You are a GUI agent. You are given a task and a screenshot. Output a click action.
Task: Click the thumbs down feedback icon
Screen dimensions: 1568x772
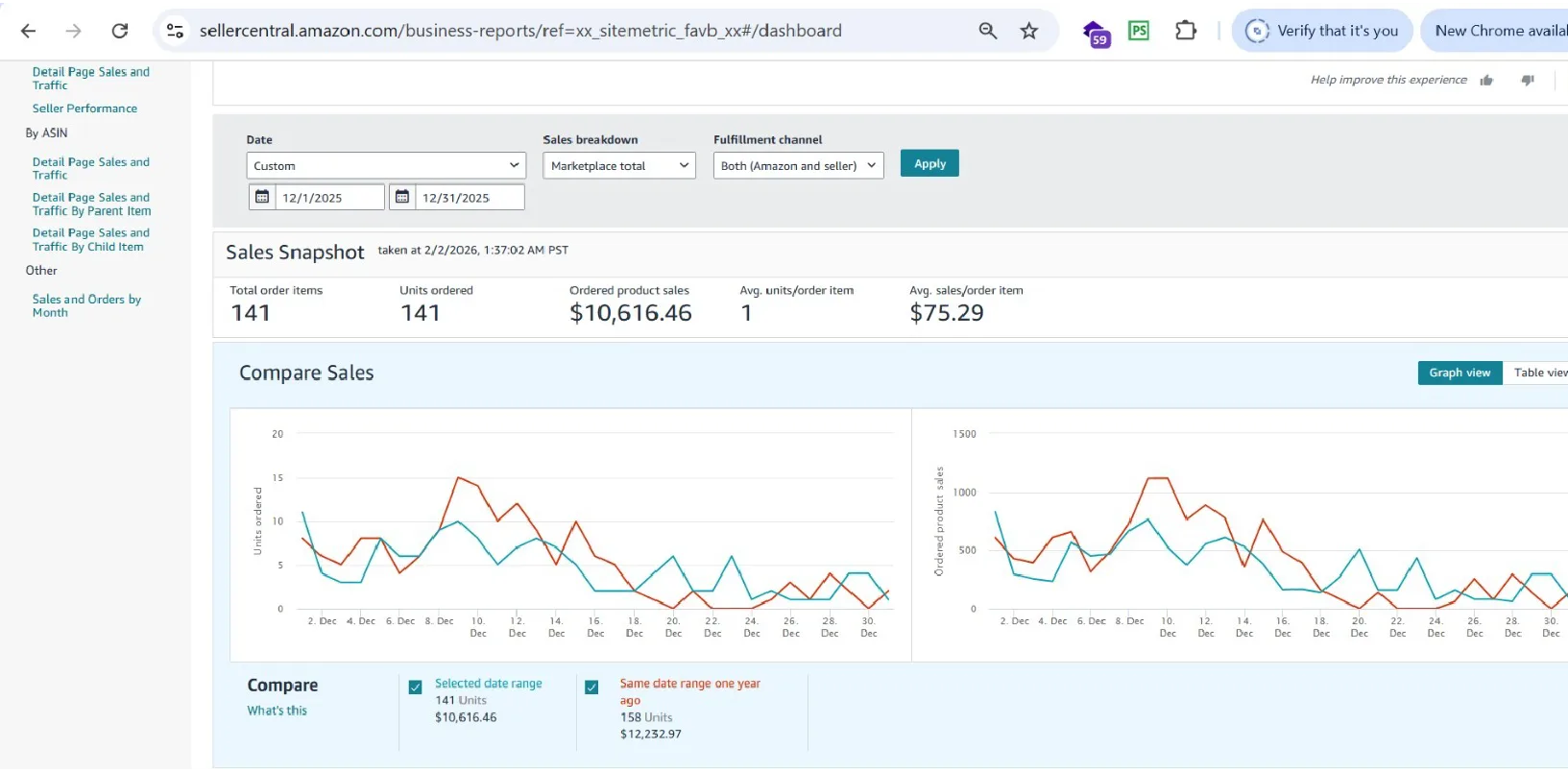[x=1528, y=81]
